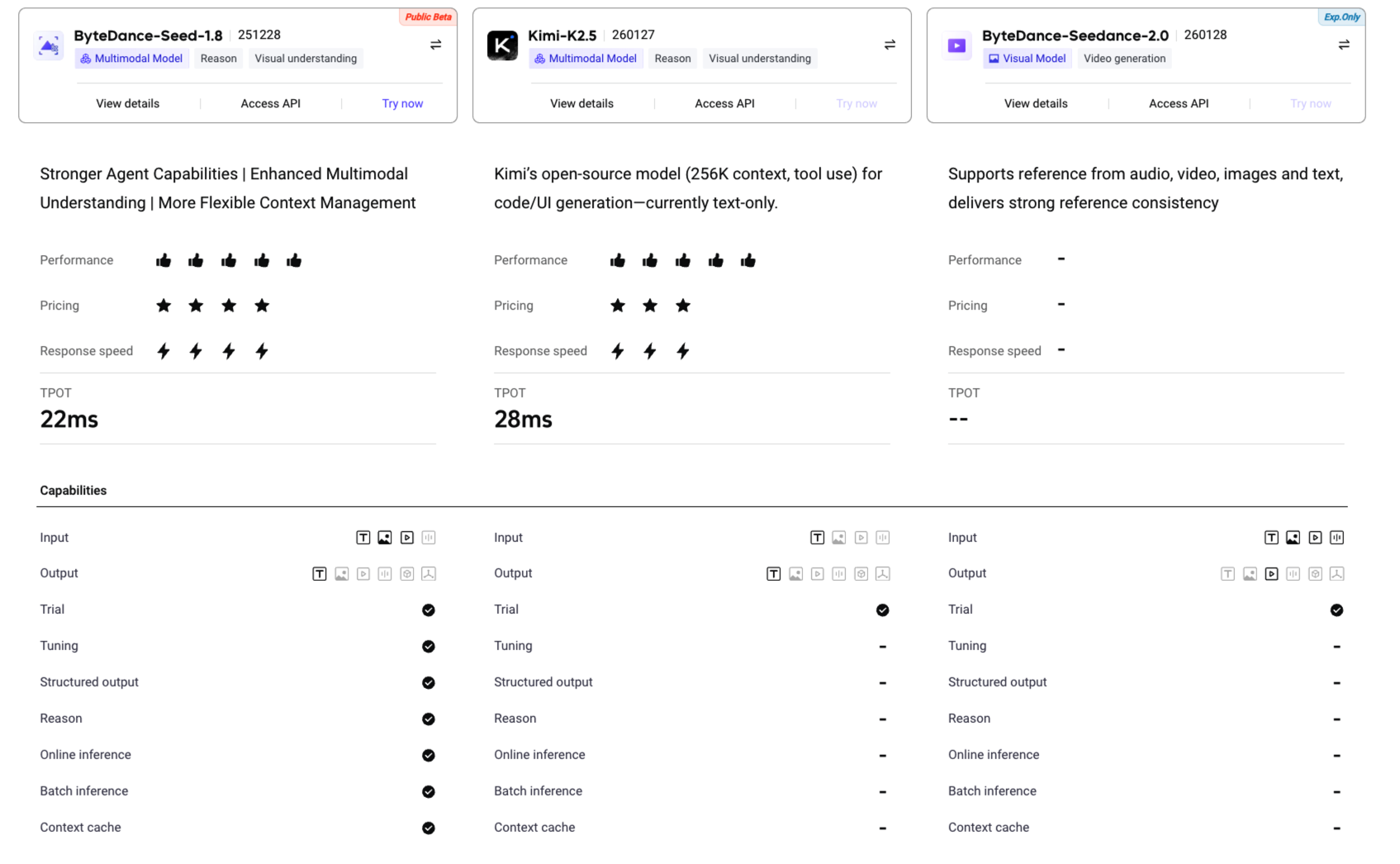The width and height of the screenshot is (1400, 864).
Task: Click the ByteDance-Seed-1.8 model logo icon
Action: pyautogui.click(x=49, y=45)
